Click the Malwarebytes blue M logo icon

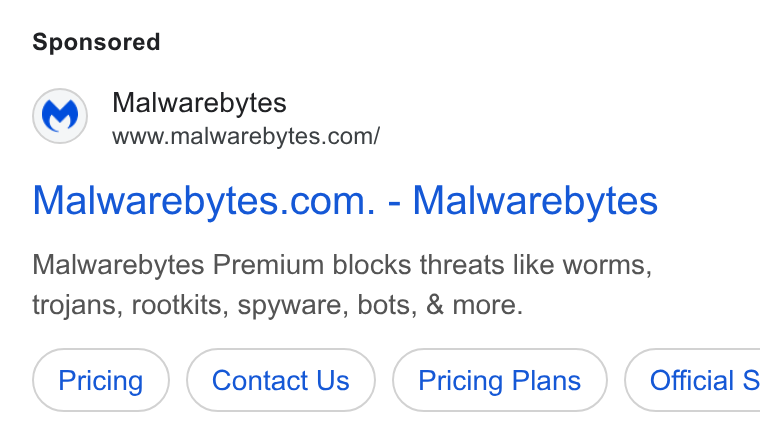coord(60,115)
